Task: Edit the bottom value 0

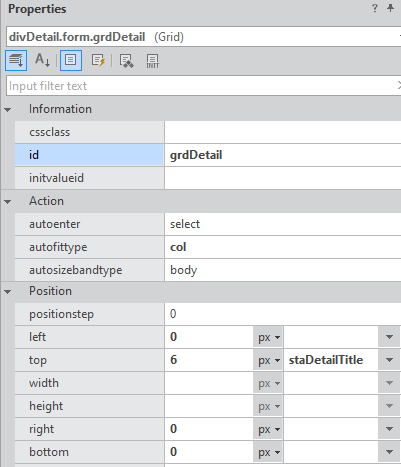Action: pos(209,452)
